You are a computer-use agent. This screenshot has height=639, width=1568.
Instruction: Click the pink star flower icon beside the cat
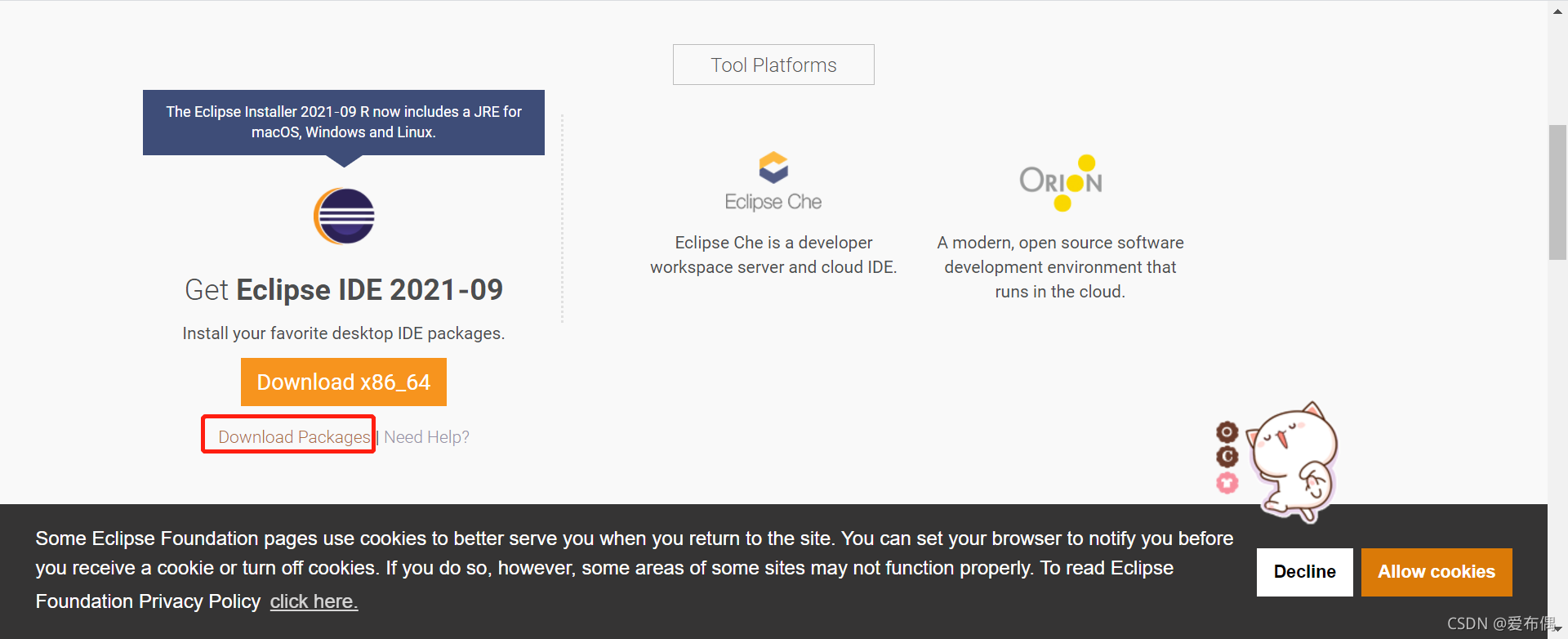pyautogui.click(x=1227, y=483)
